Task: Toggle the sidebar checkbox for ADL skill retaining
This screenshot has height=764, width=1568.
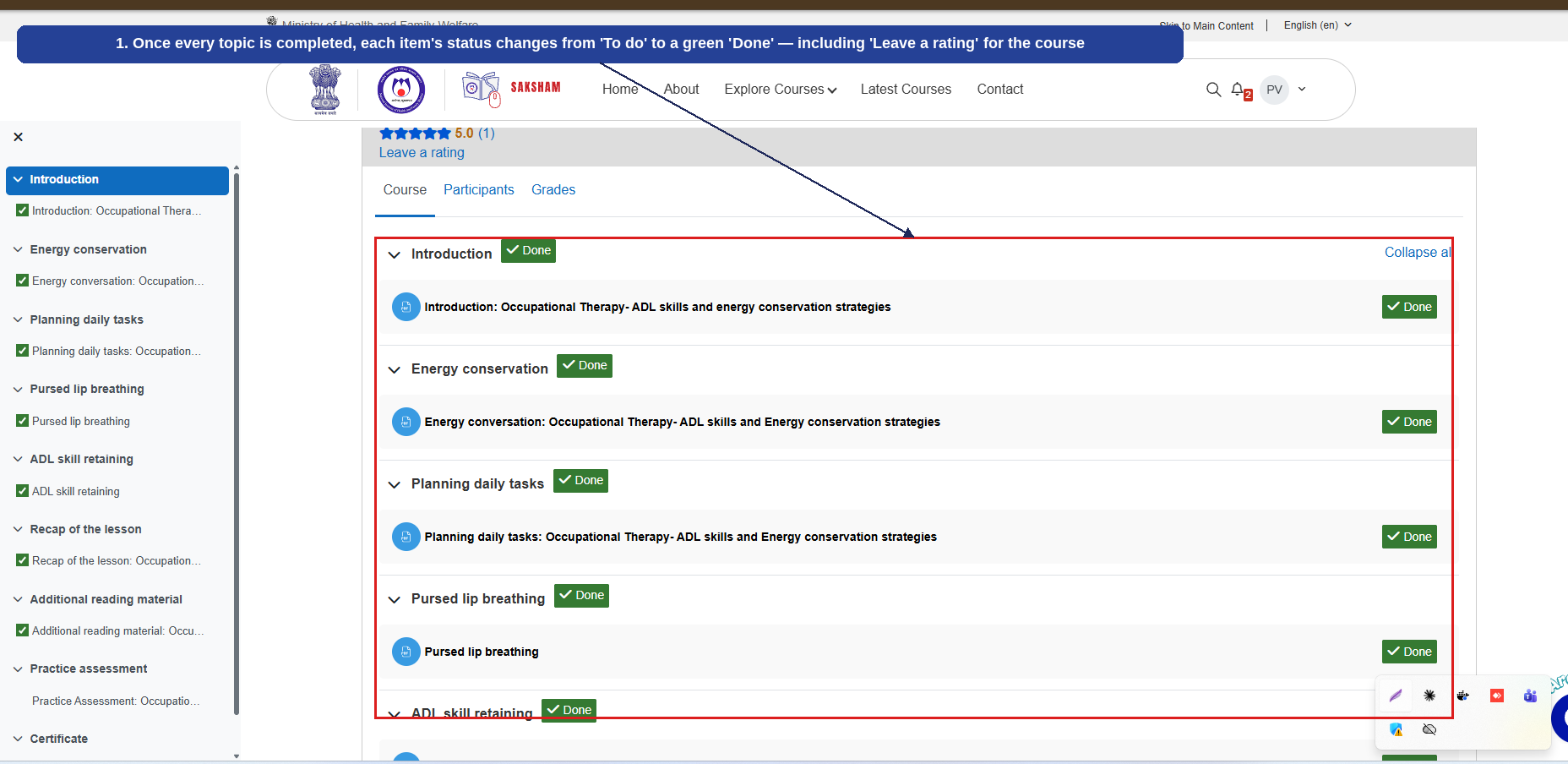Action: tap(23, 491)
